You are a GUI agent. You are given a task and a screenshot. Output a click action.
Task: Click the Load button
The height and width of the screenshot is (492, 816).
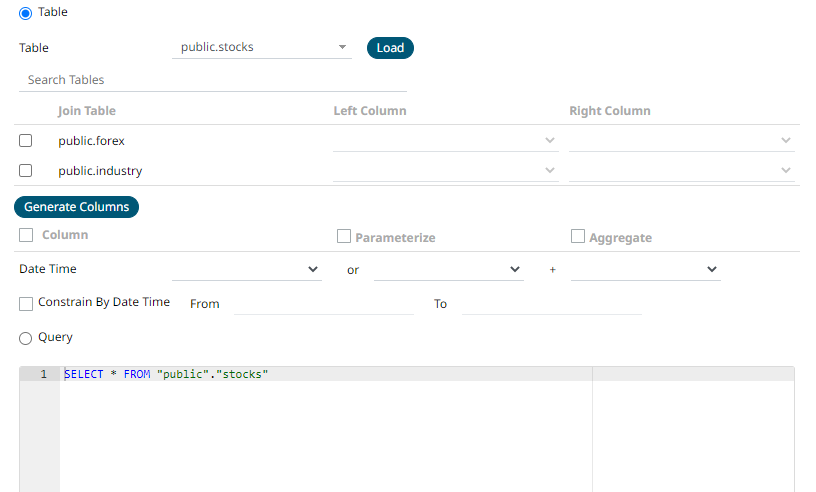tap(390, 48)
